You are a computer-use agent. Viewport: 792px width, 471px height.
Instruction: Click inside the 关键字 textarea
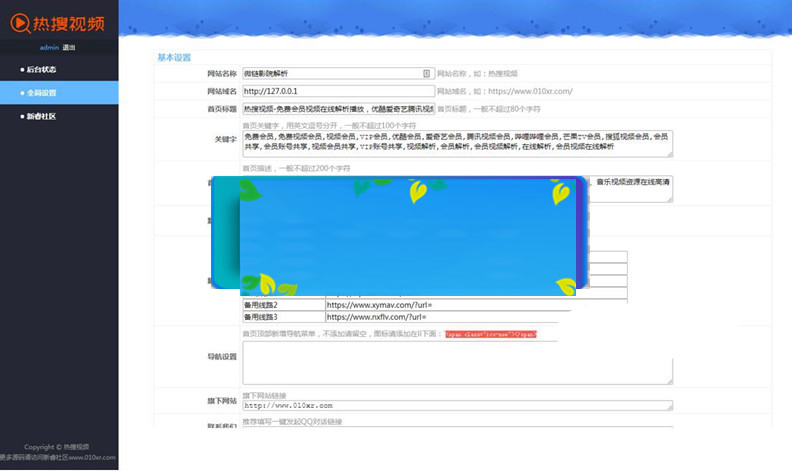click(x=457, y=143)
